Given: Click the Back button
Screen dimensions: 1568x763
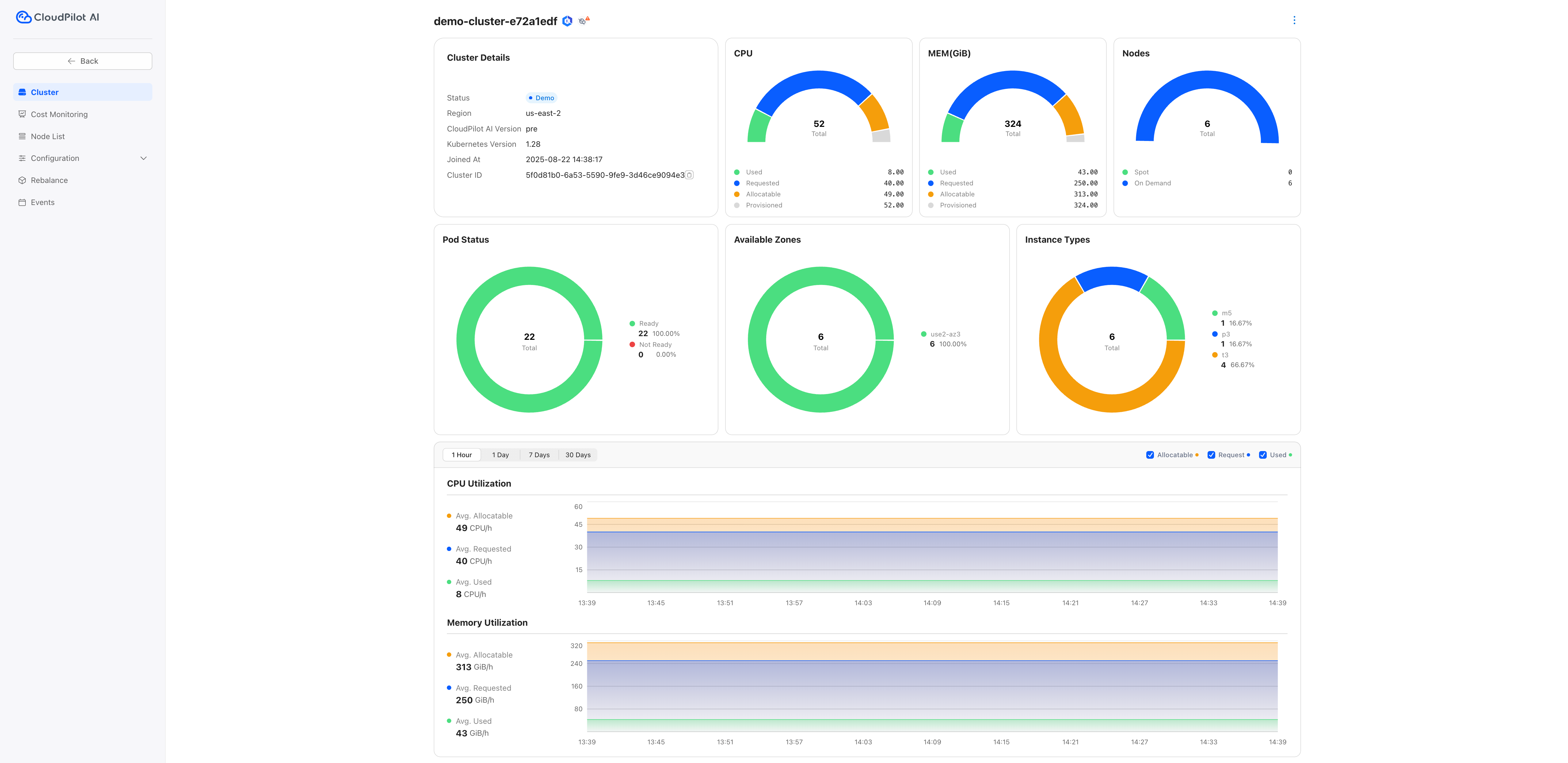Looking at the screenshot, I should point(83,61).
